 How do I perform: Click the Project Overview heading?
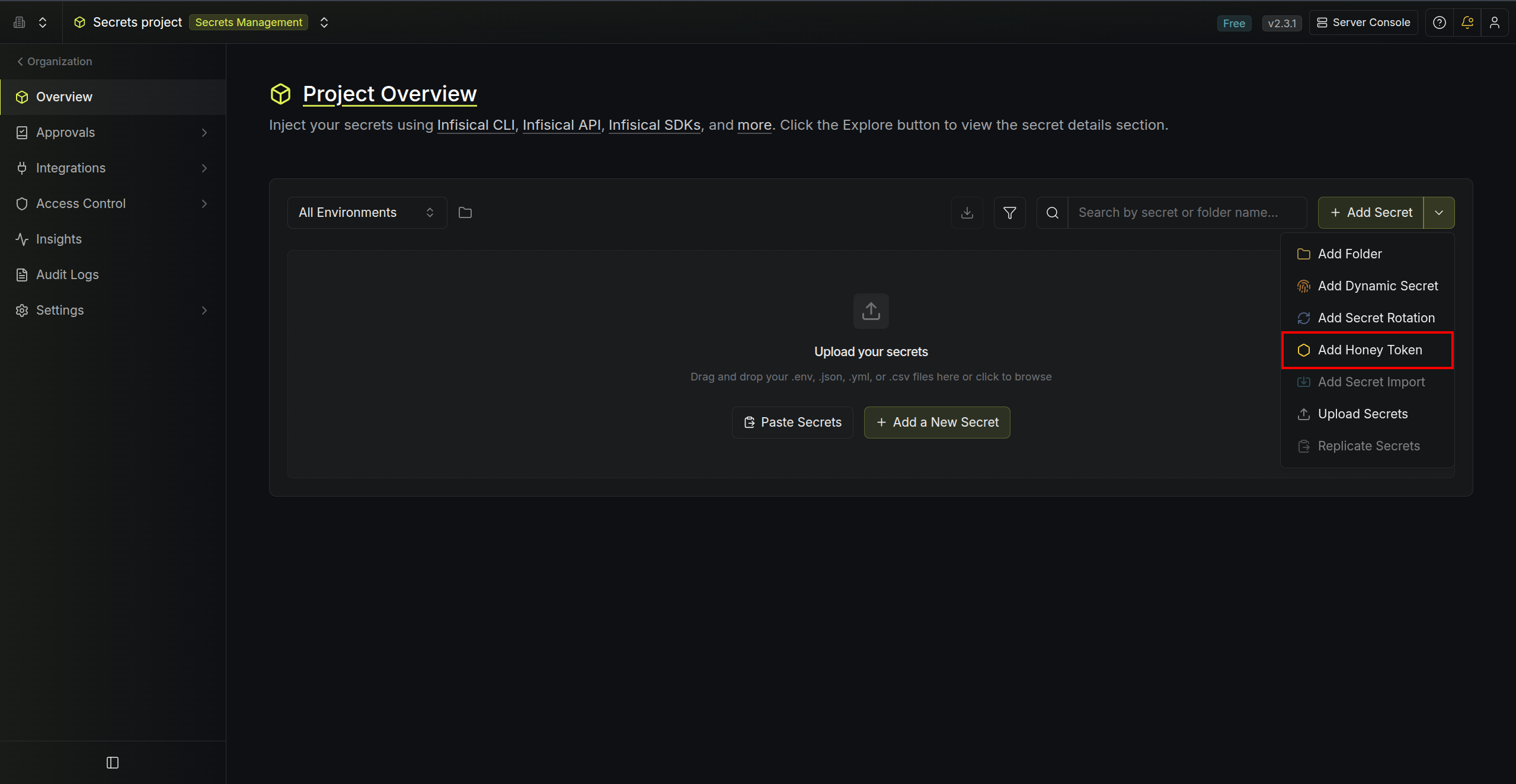pos(390,94)
